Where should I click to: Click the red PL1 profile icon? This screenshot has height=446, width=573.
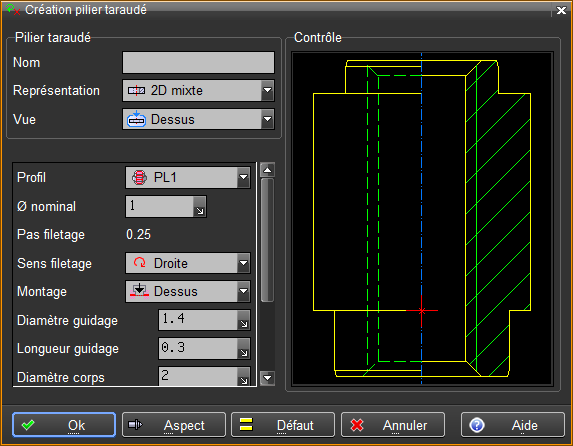pyautogui.click(x=139, y=177)
